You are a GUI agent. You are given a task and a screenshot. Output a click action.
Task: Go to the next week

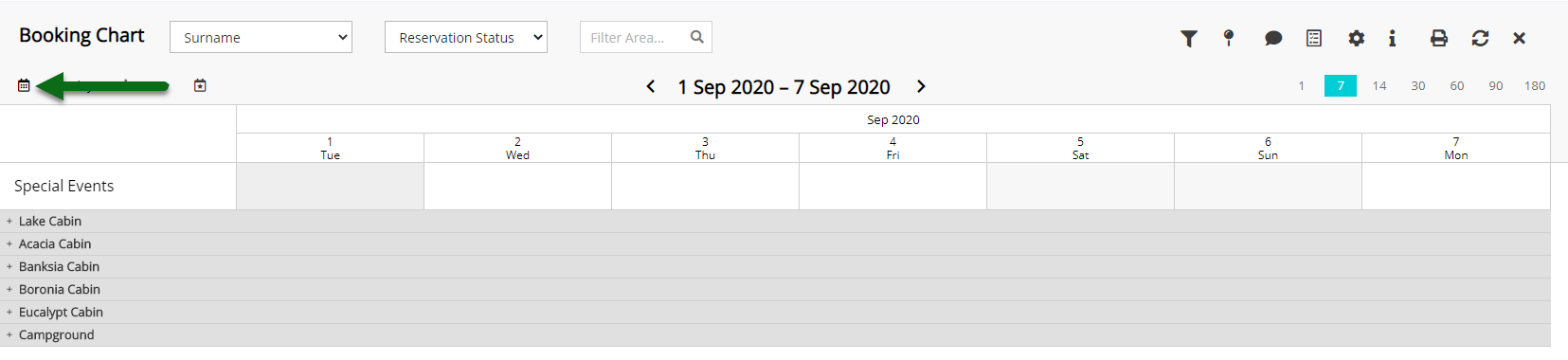tap(921, 86)
